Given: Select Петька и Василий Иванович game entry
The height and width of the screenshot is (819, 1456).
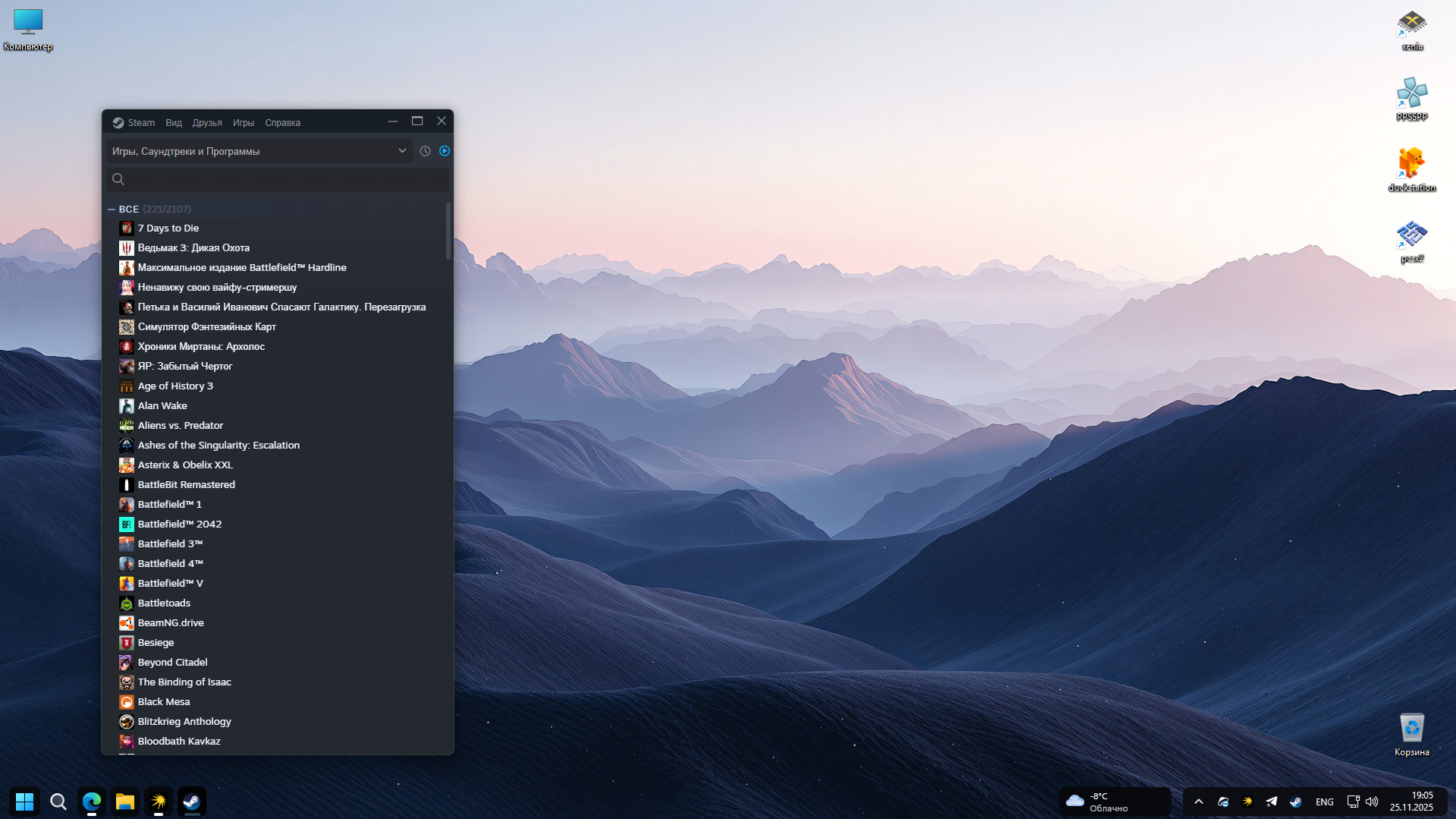Looking at the screenshot, I should (278, 307).
